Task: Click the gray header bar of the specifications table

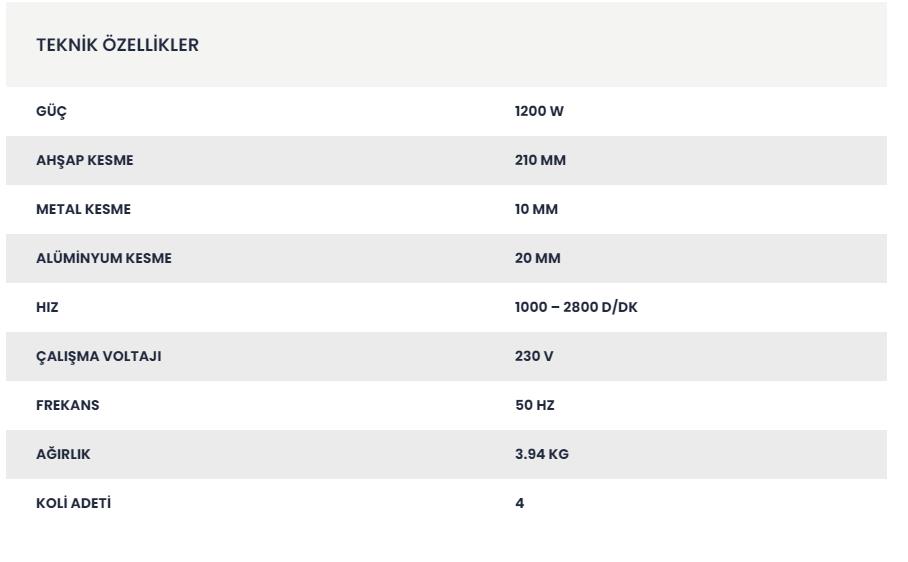Action: (x=446, y=45)
